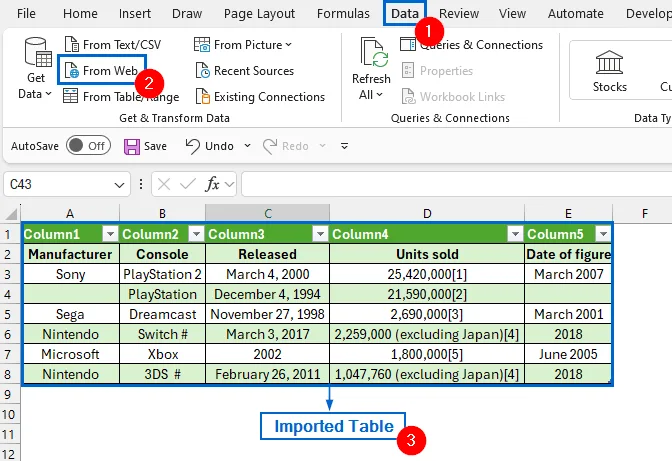Expand the Undo history arrow
Viewport: 672px width, 461px height.
(247, 146)
